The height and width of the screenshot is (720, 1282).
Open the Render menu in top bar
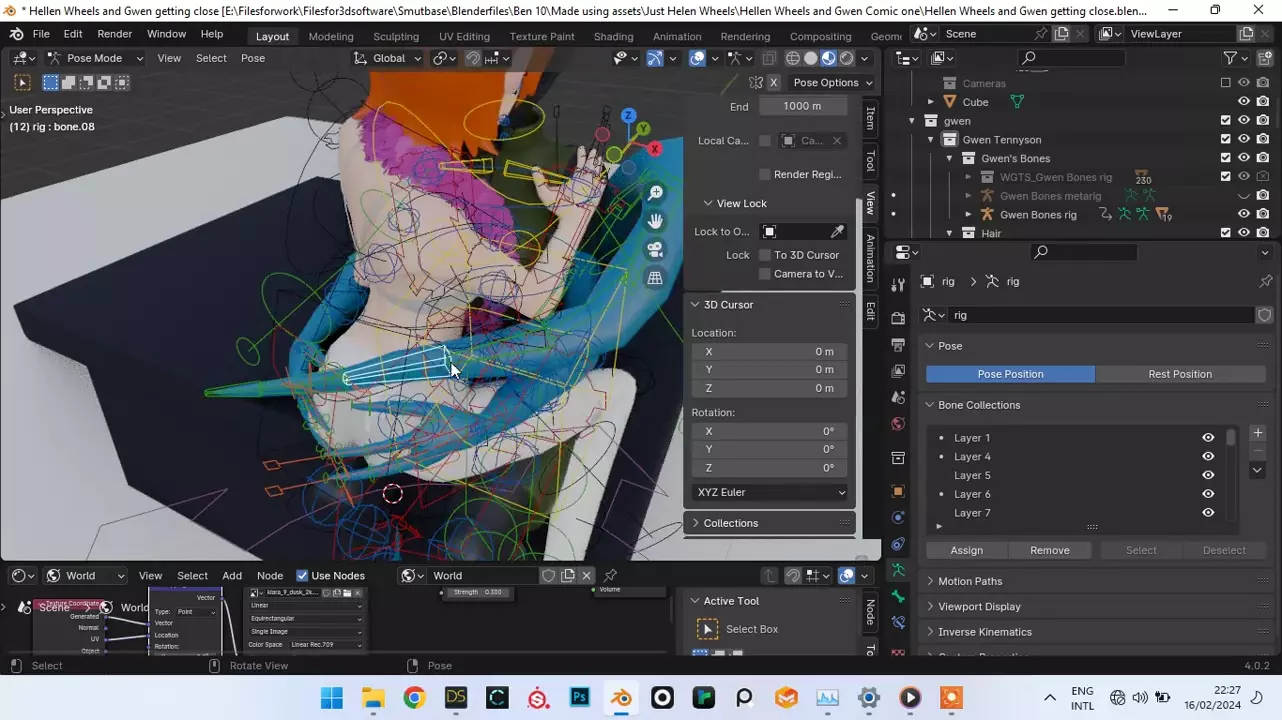tap(114, 34)
